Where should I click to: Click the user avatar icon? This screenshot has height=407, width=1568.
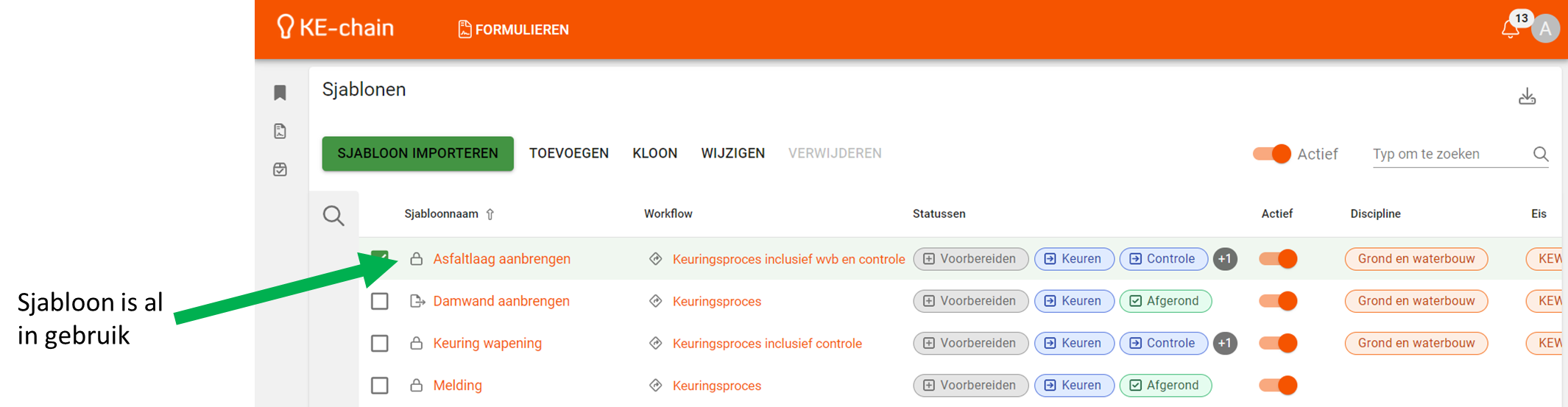point(1545,29)
